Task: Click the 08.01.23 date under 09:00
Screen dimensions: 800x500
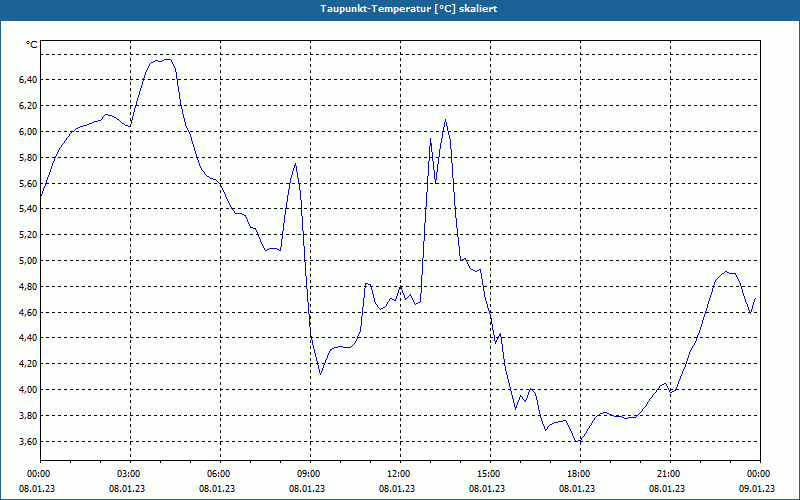Action: [x=307, y=489]
